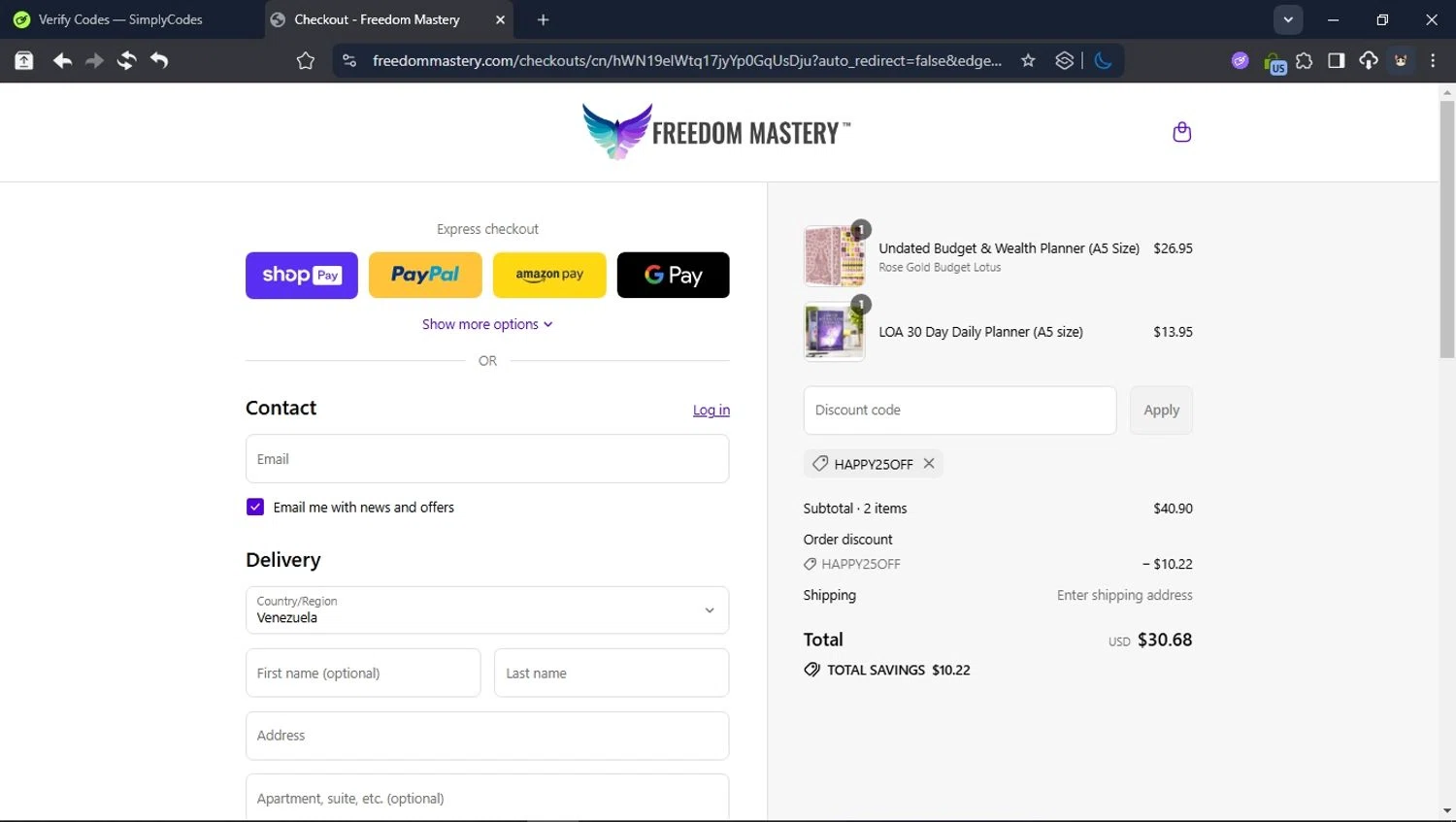Open the shopping bag cart icon

[x=1181, y=132]
